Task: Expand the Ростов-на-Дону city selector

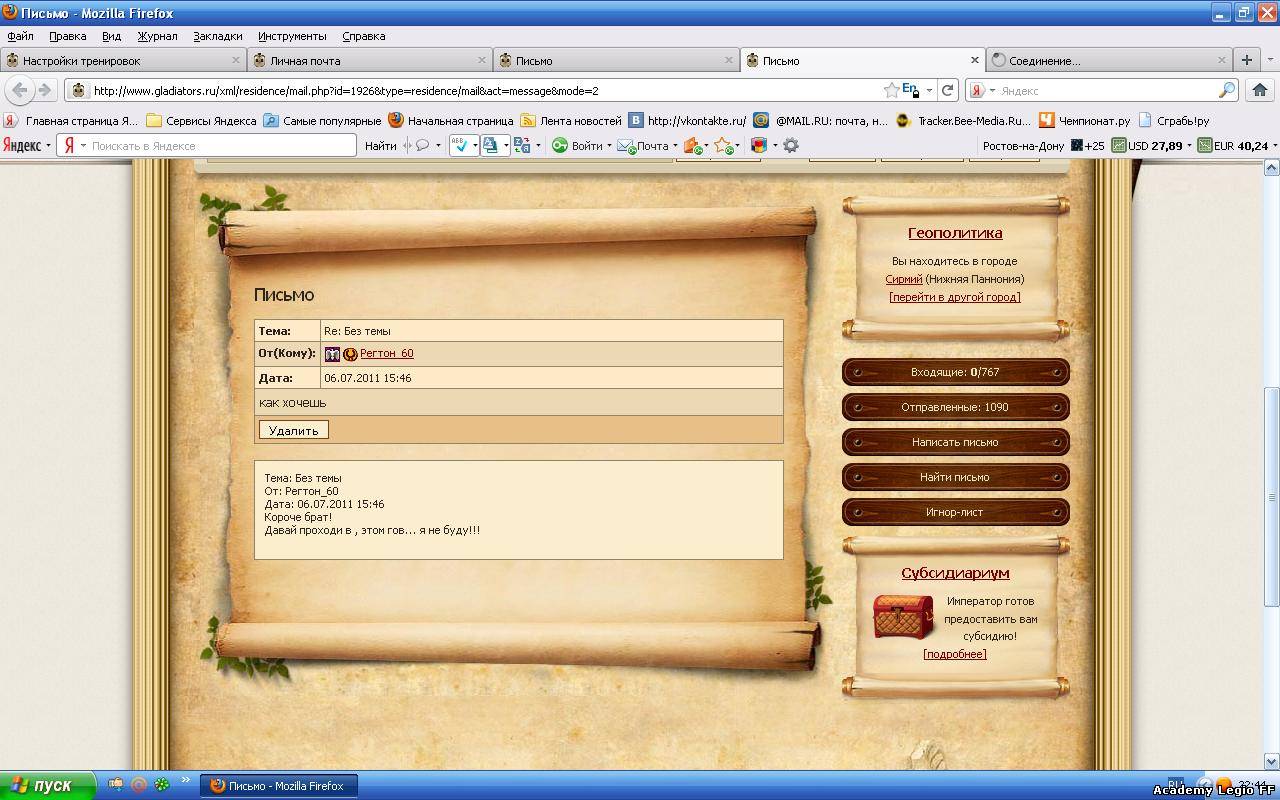Action: pyautogui.click(x=1024, y=146)
